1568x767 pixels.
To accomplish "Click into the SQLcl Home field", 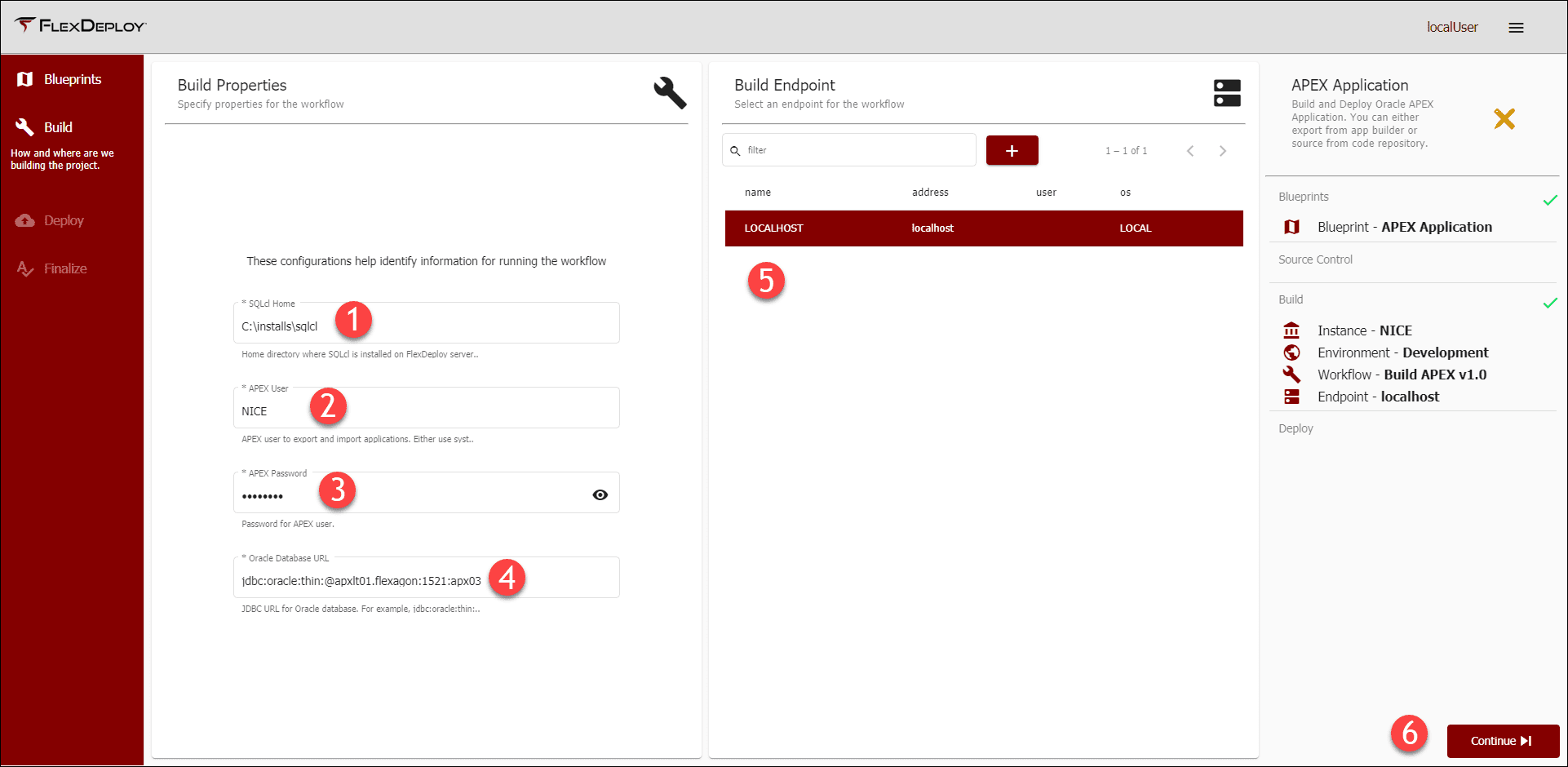I will 426,323.
